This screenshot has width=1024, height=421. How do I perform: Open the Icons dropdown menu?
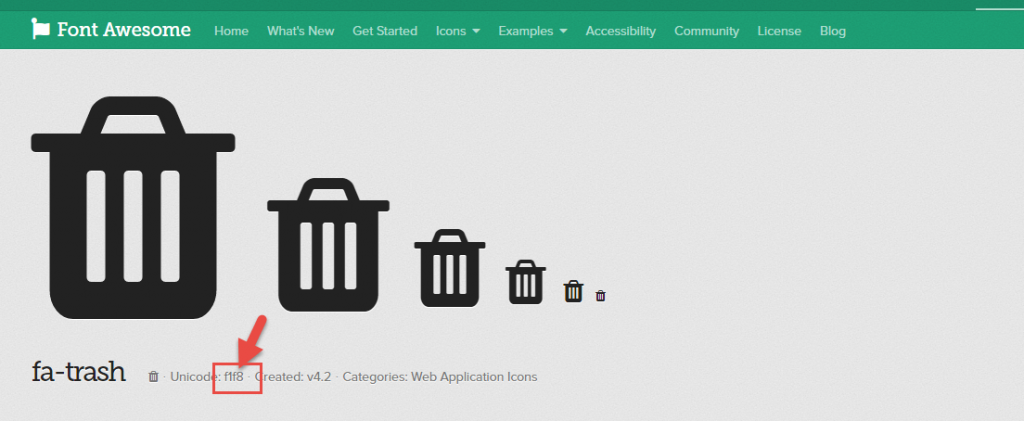tap(458, 31)
